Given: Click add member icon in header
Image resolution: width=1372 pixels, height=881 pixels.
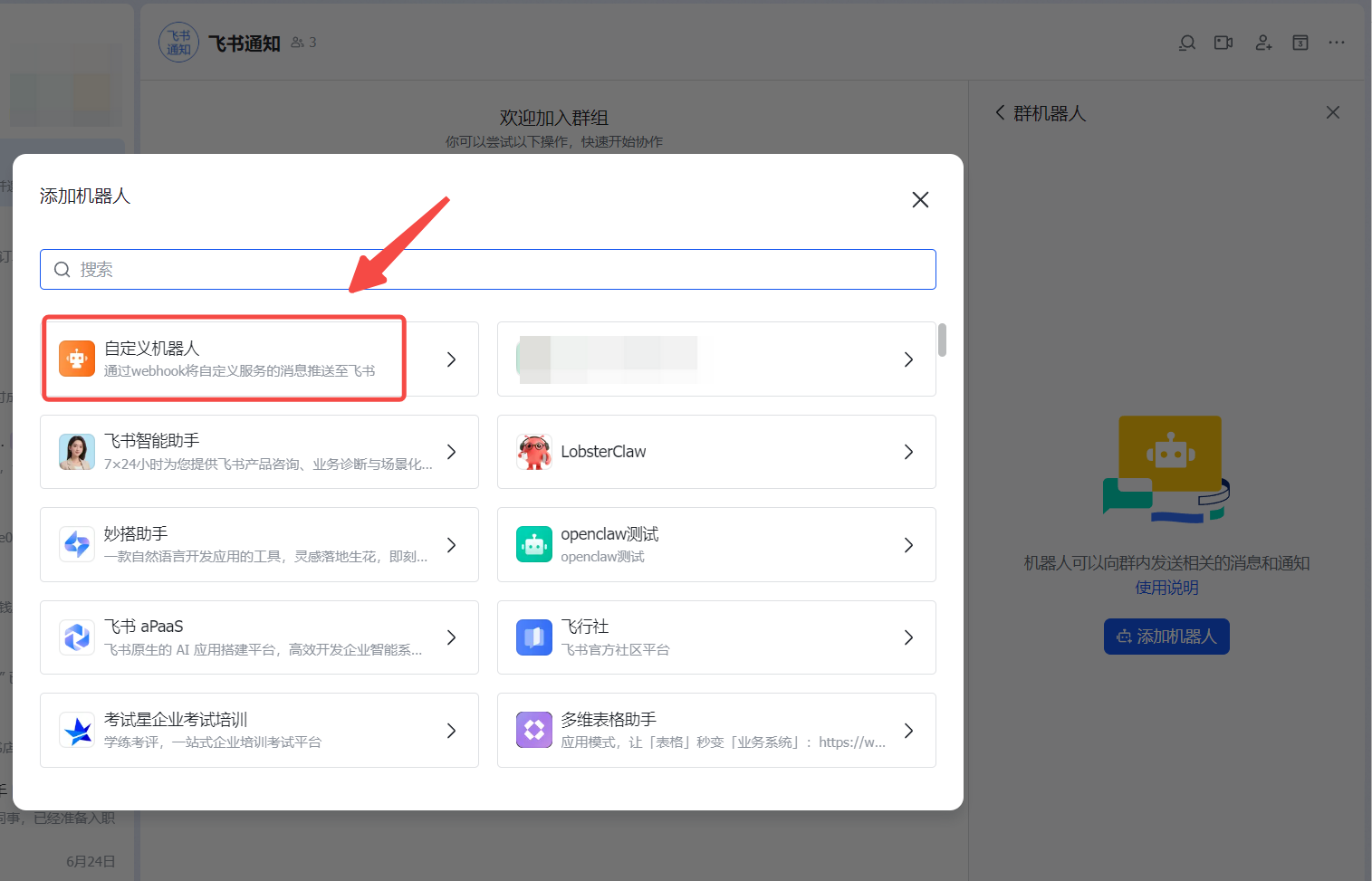Looking at the screenshot, I should click(1263, 43).
